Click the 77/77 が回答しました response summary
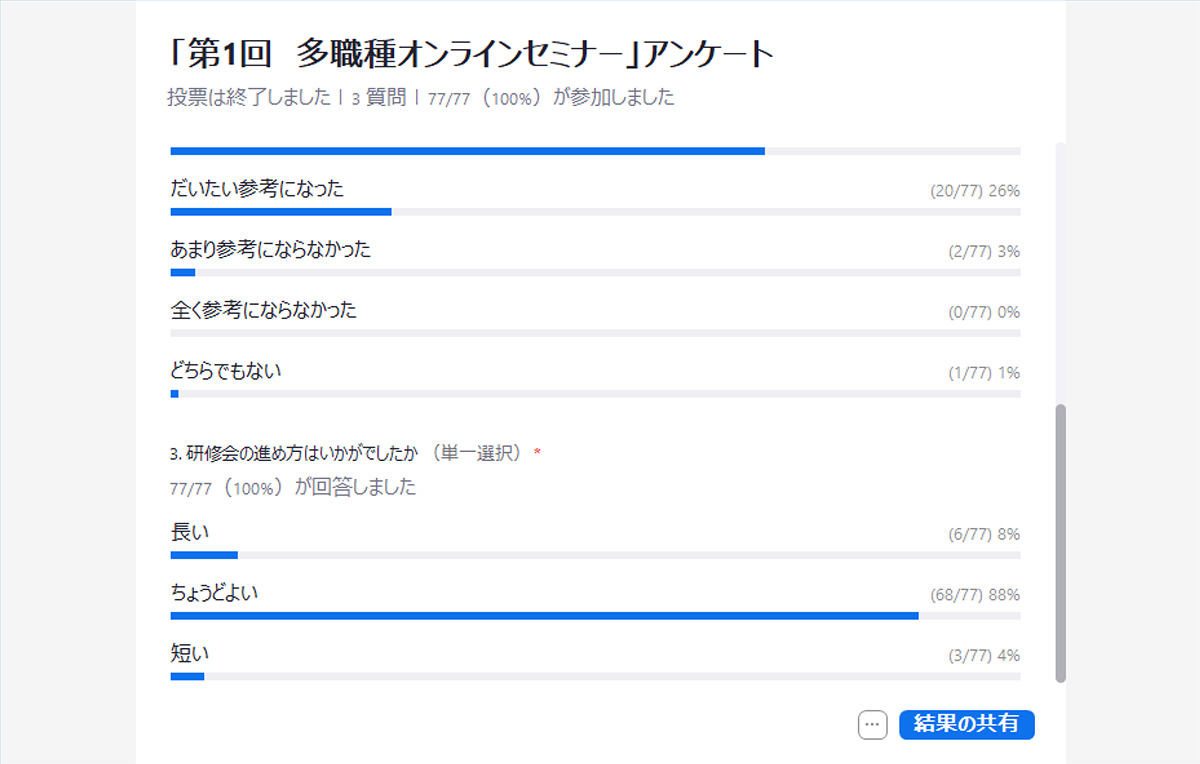Image resolution: width=1200 pixels, height=764 pixels. click(293, 488)
